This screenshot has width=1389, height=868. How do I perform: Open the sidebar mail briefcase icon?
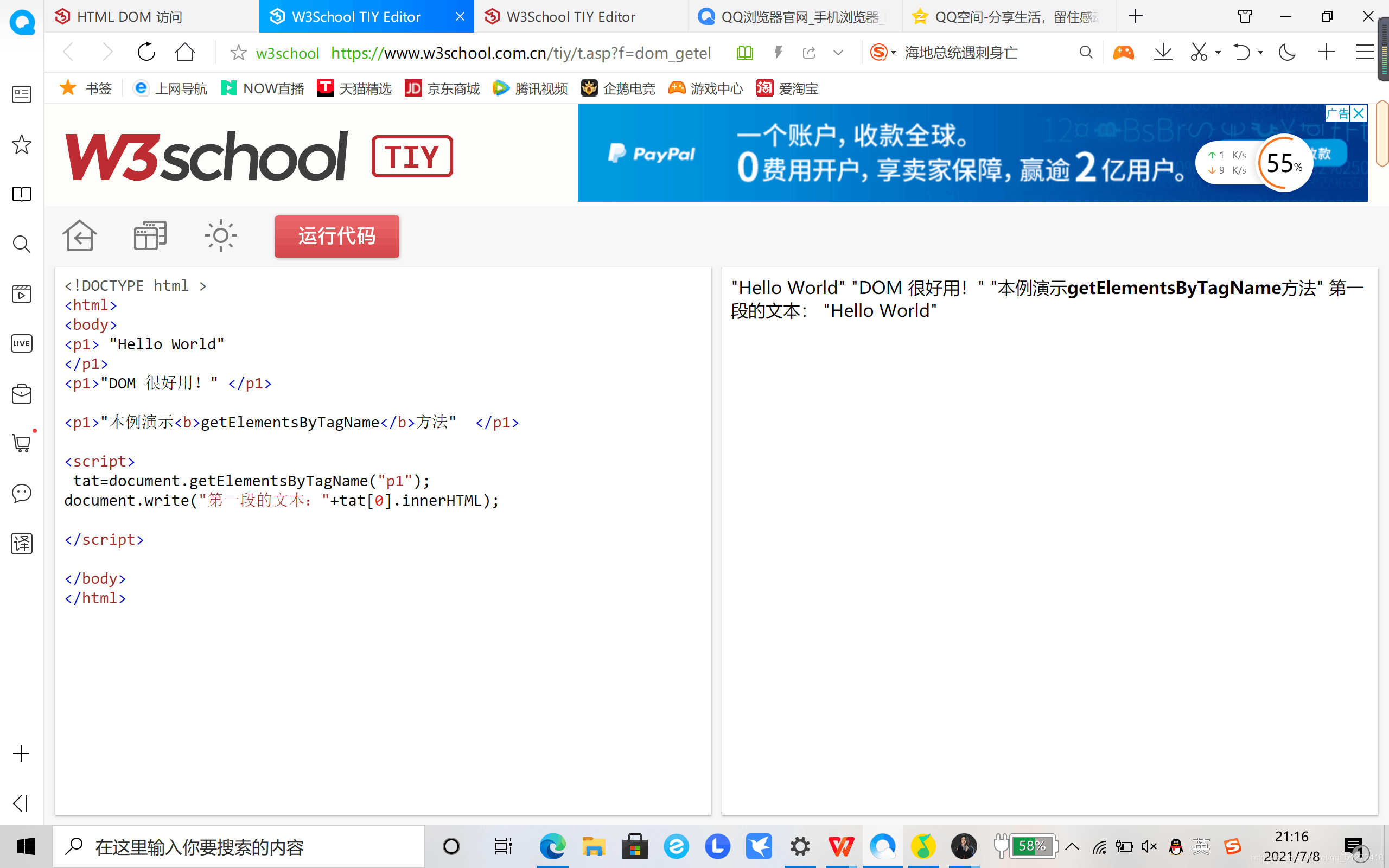pos(22,394)
